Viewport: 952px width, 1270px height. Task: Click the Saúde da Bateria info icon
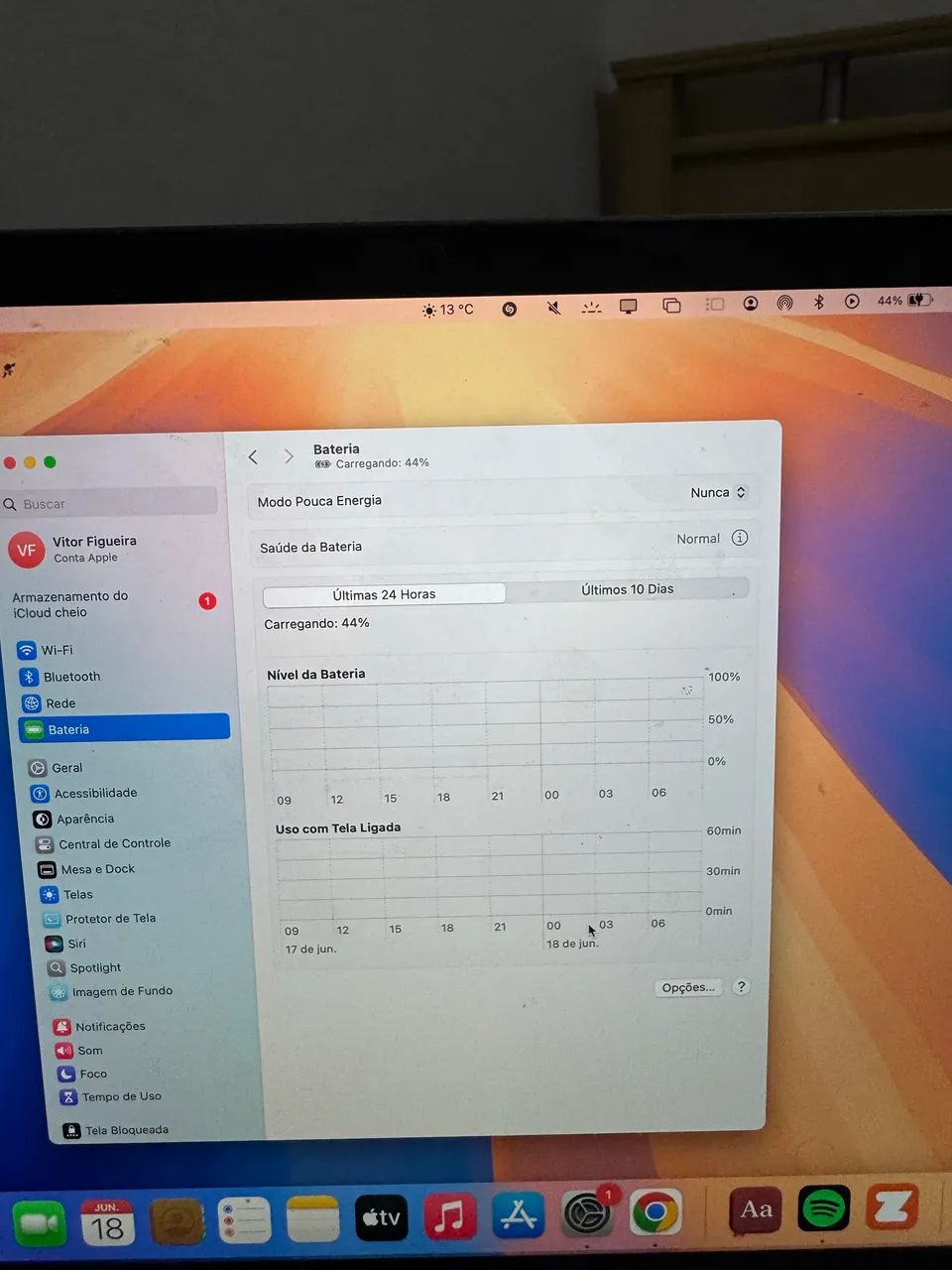point(740,538)
